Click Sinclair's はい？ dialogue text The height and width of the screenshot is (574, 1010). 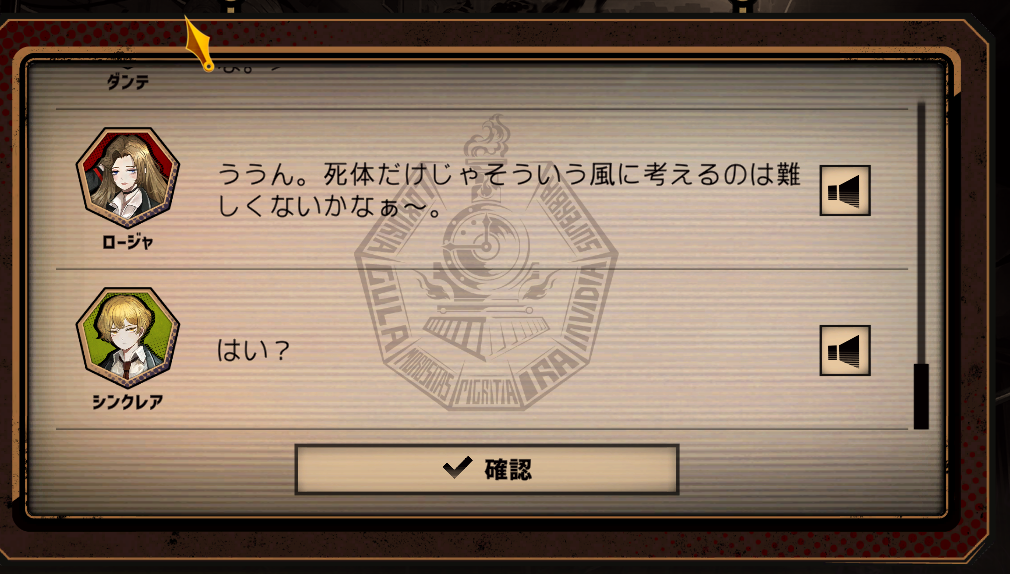click(253, 350)
